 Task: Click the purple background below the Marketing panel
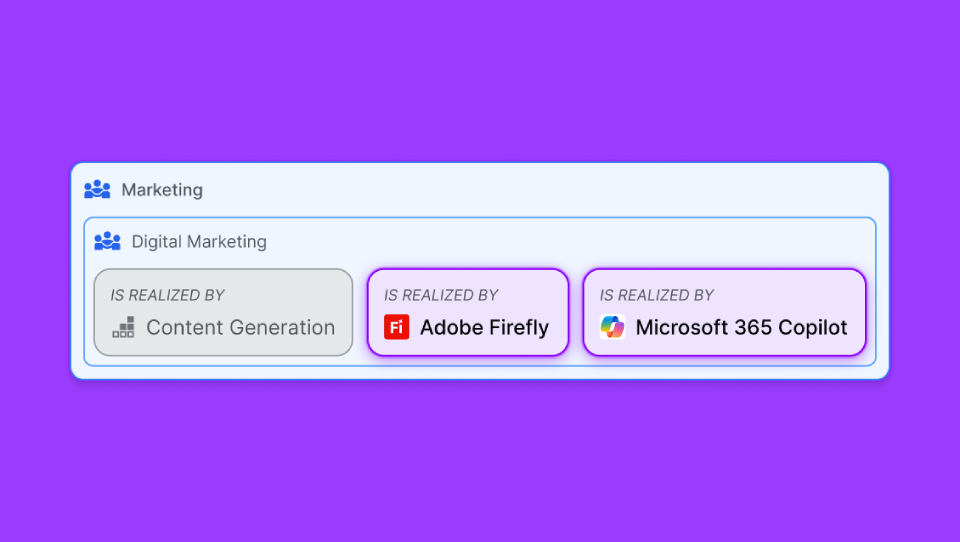(480, 460)
